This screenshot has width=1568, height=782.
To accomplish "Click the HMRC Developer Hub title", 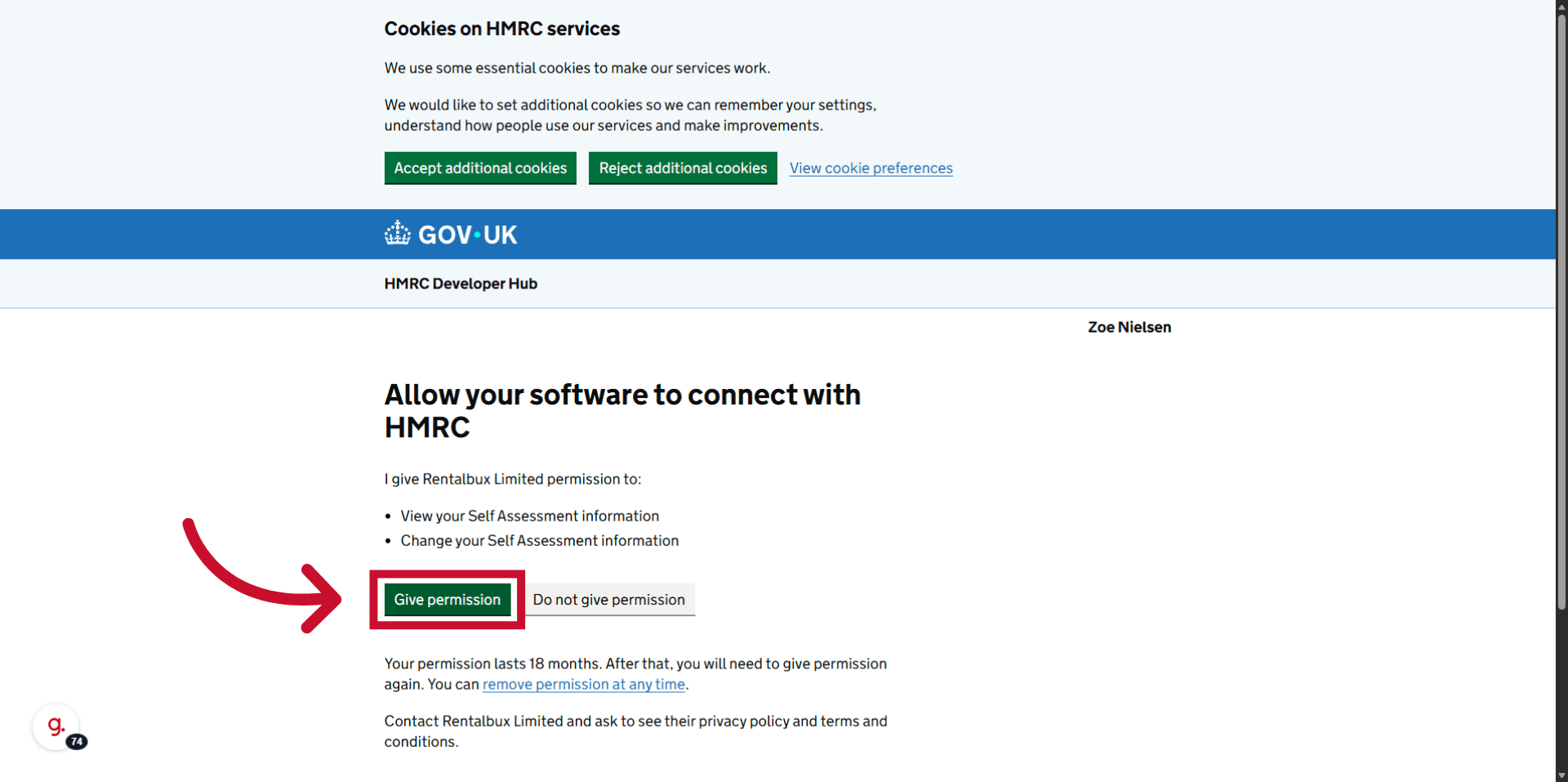I will (x=461, y=284).
